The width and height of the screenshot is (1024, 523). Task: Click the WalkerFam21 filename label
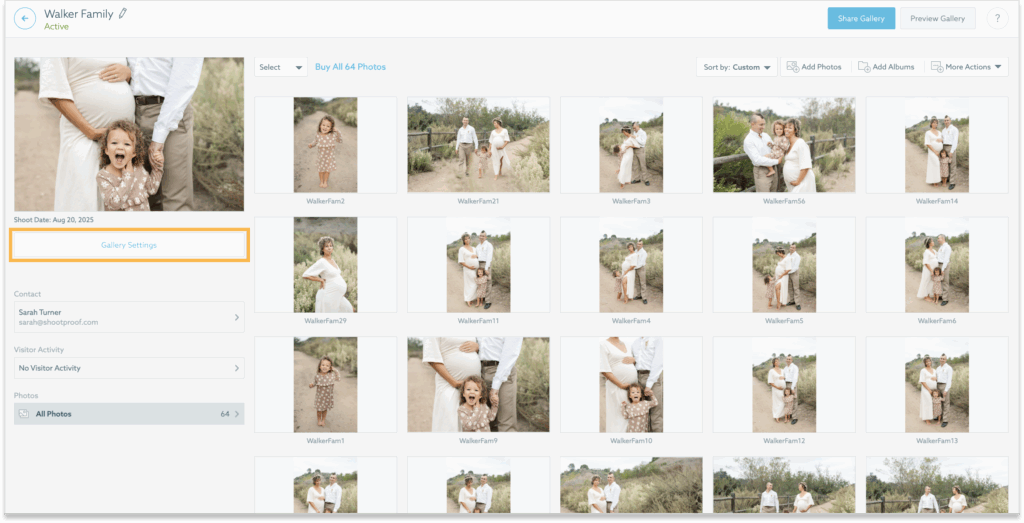[478, 201]
